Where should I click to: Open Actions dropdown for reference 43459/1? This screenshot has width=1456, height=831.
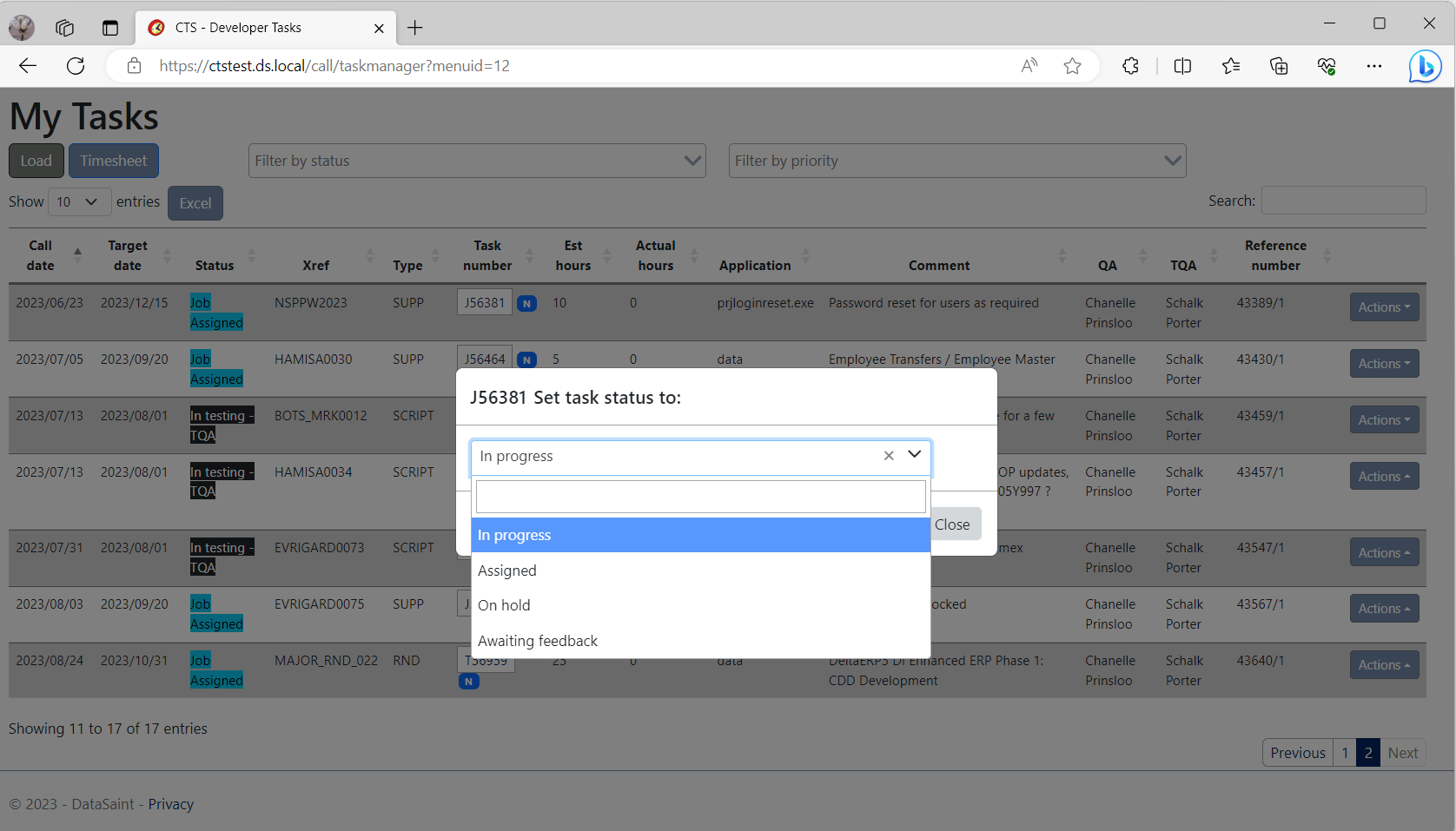1384,419
